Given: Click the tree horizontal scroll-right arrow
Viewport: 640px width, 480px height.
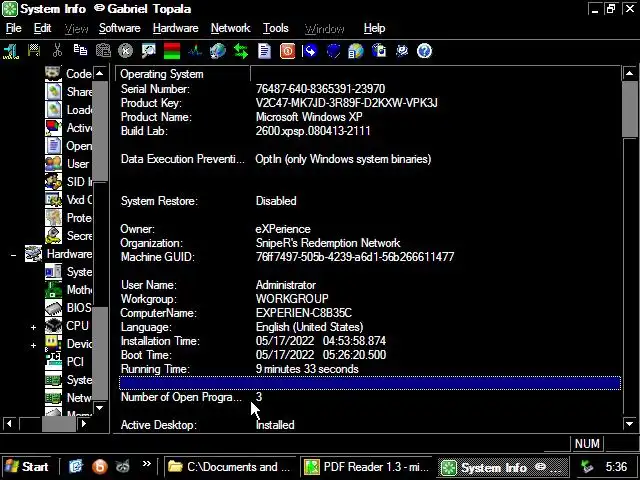Looking at the screenshot, I should pos(84,423).
